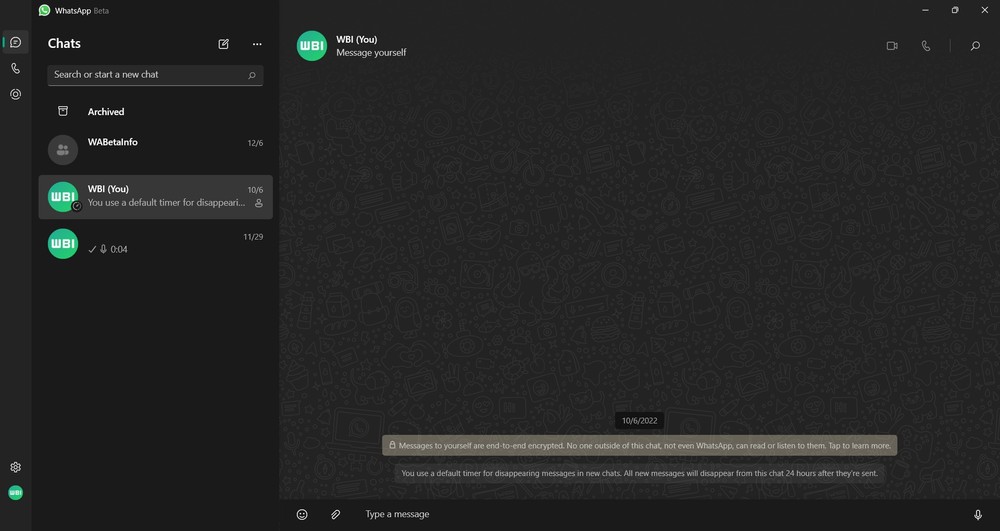Start a voice call with WBI
This screenshot has width=1000, height=531.
pyautogui.click(x=926, y=46)
